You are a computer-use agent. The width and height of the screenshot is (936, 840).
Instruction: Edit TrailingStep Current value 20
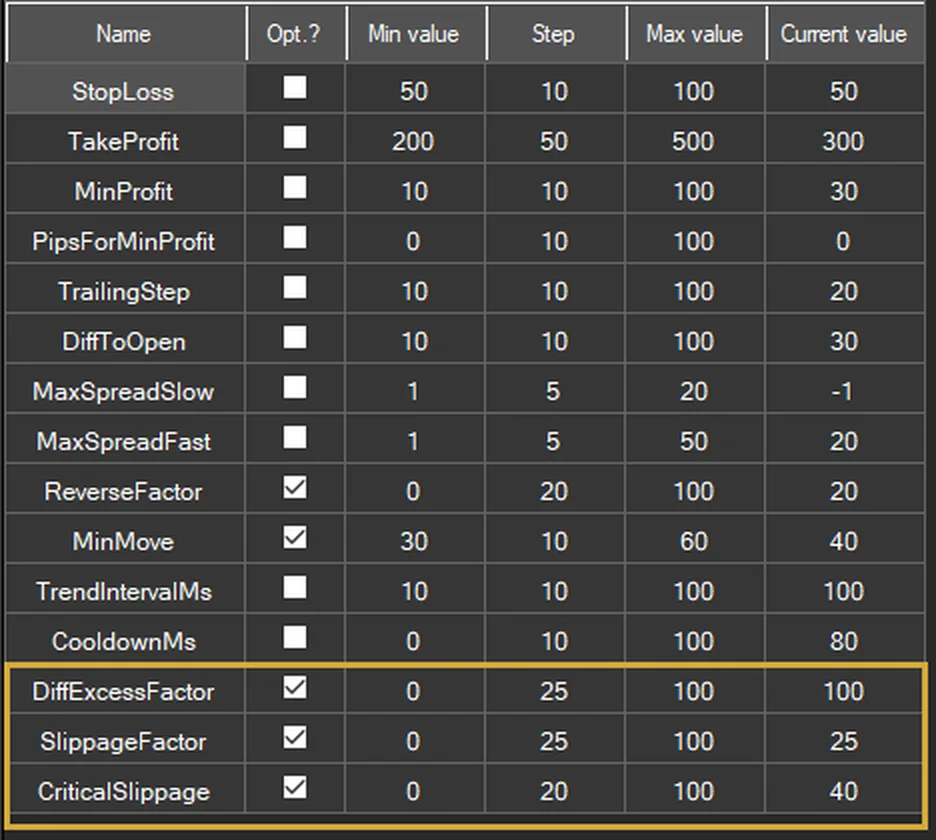point(845,290)
